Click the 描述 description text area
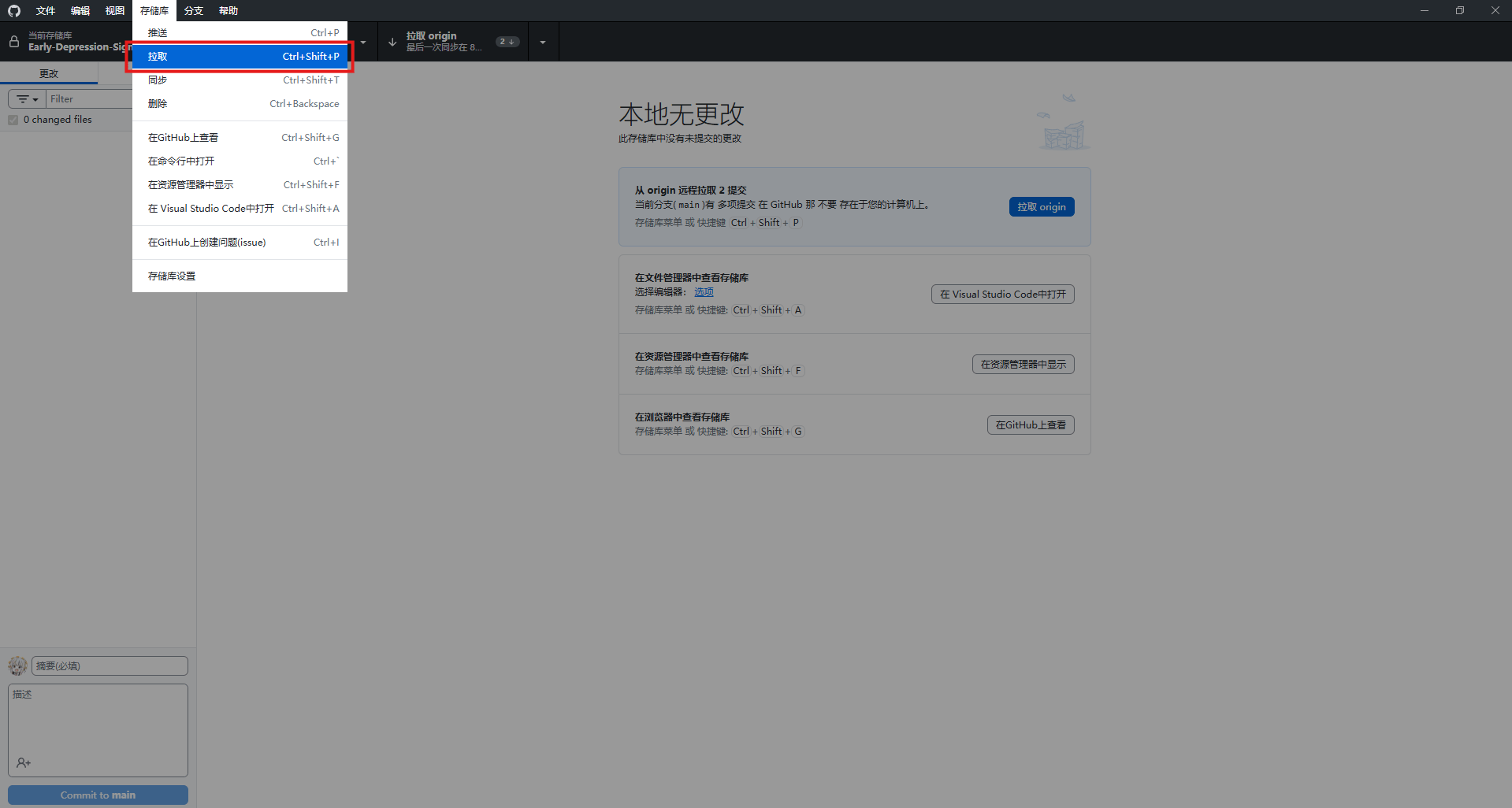 click(x=98, y=721)
